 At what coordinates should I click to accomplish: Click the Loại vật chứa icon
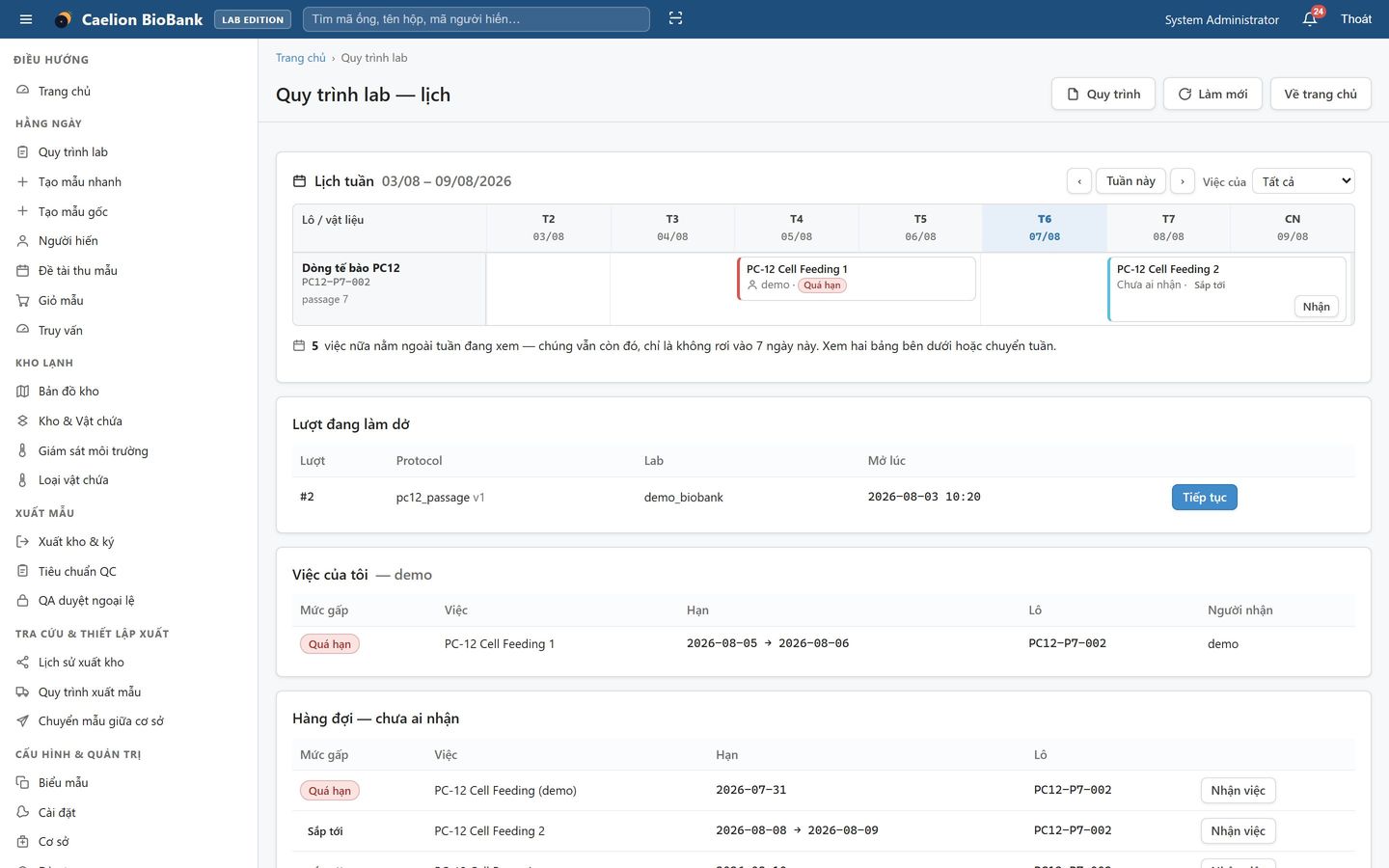[23, 479]
